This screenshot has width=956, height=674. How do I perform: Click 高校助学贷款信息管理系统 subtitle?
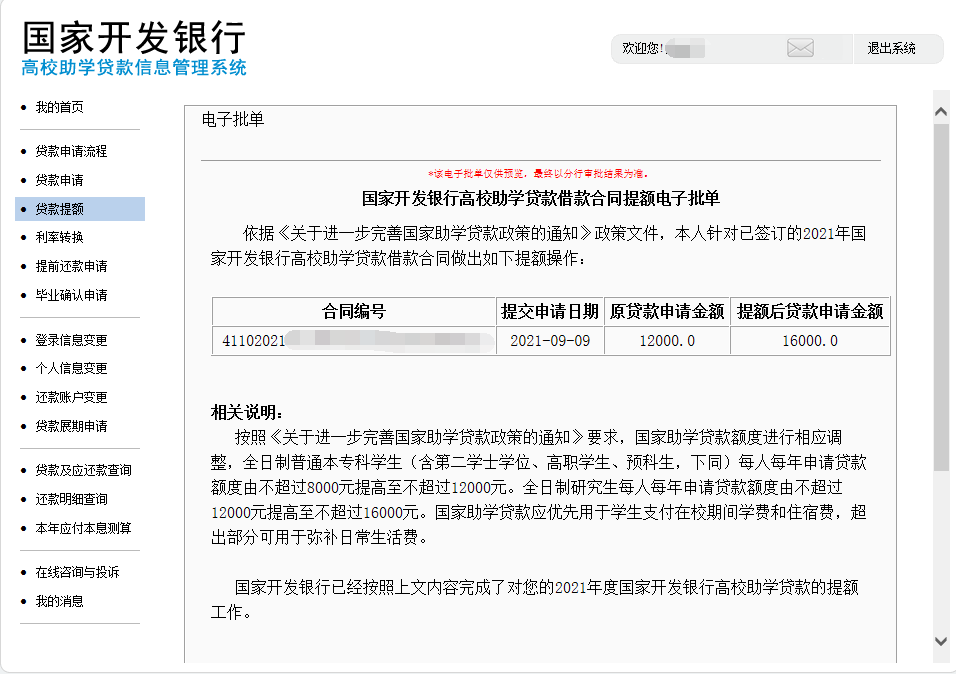click(134, 68)
